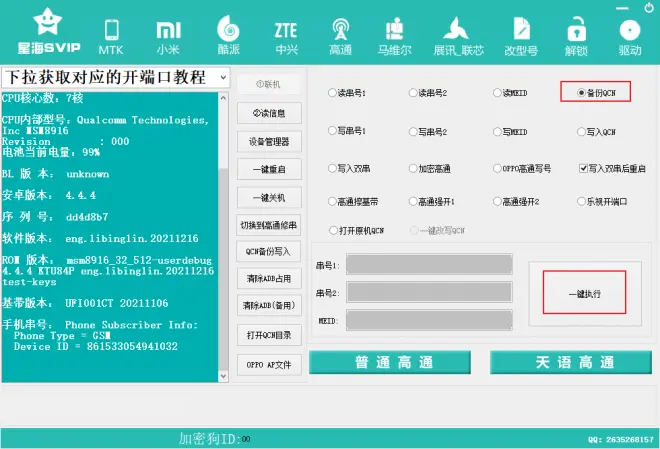The image size is (660, 449).
Task: Toggle the 写入双串后重启 checkbox
Action: coord(583,168)
